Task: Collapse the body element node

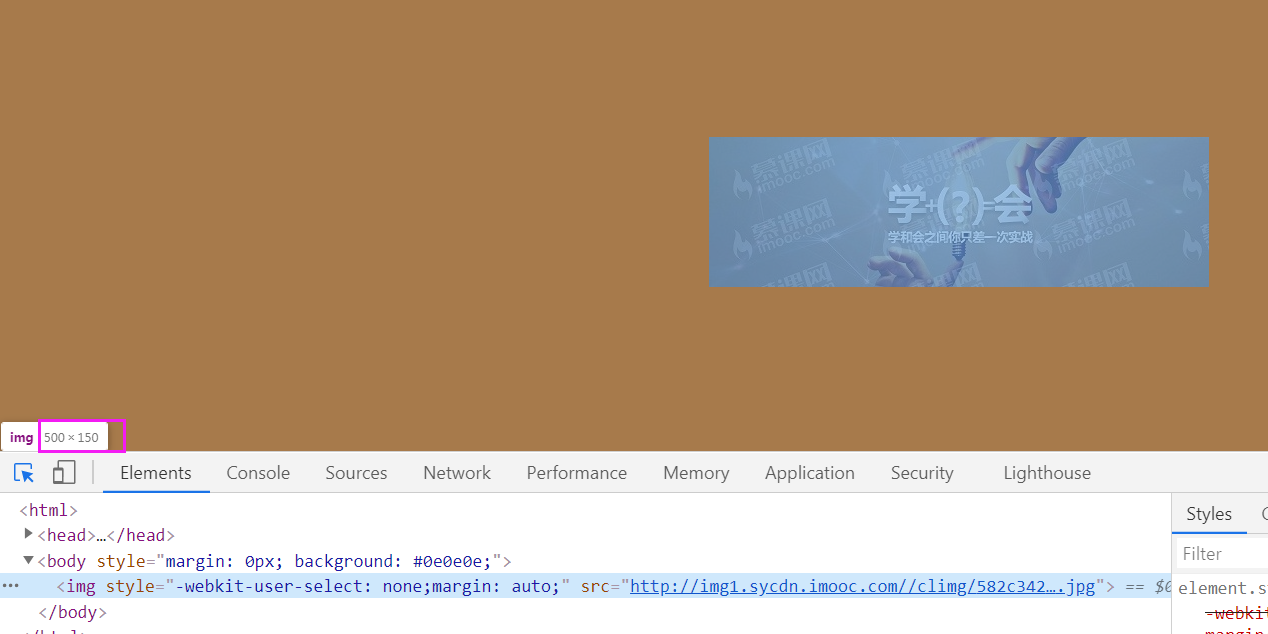Action: (29, 561)
